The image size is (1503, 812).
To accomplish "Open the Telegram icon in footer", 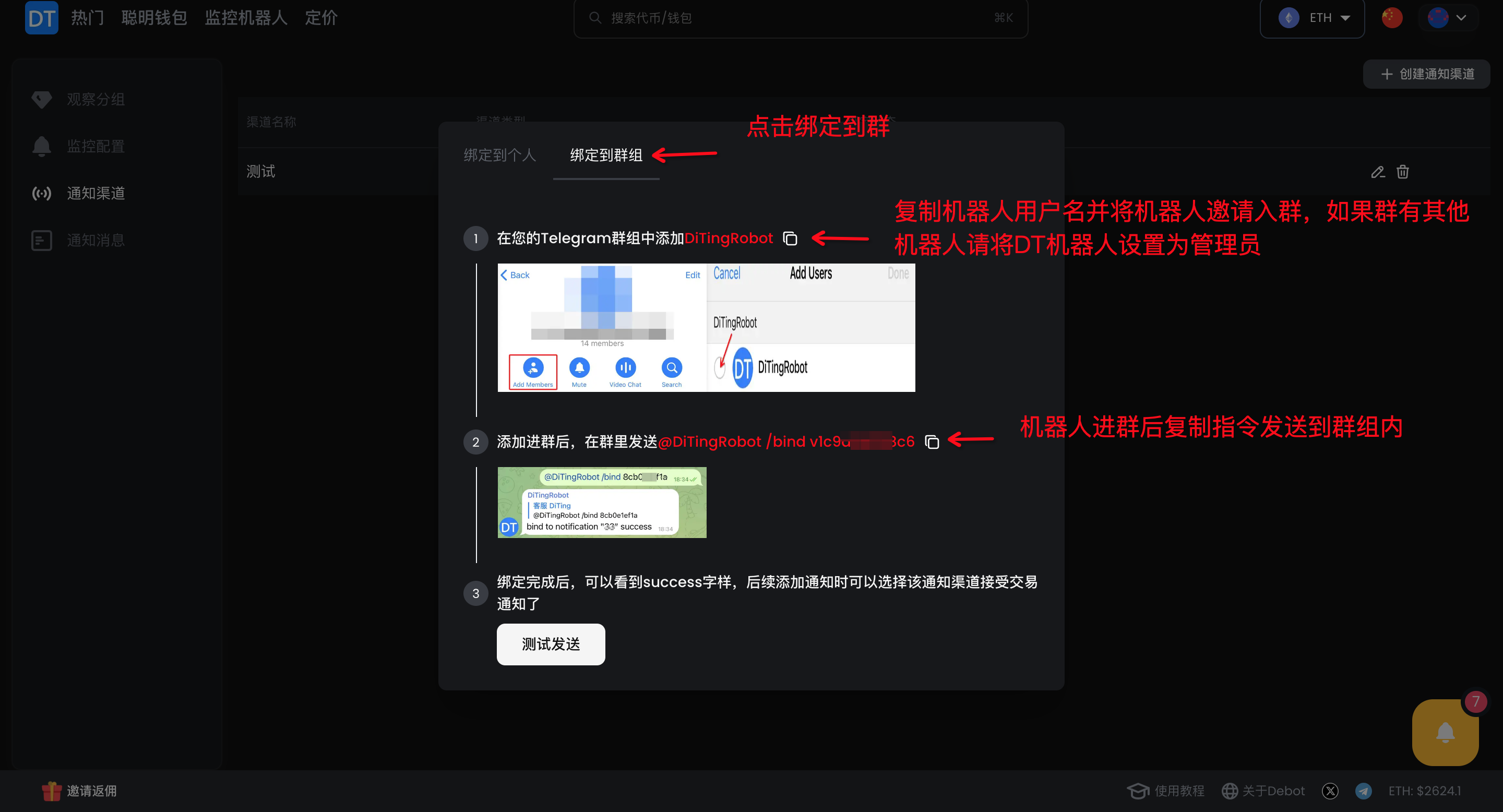I will pyautogui.click(x=1363, y=791).
